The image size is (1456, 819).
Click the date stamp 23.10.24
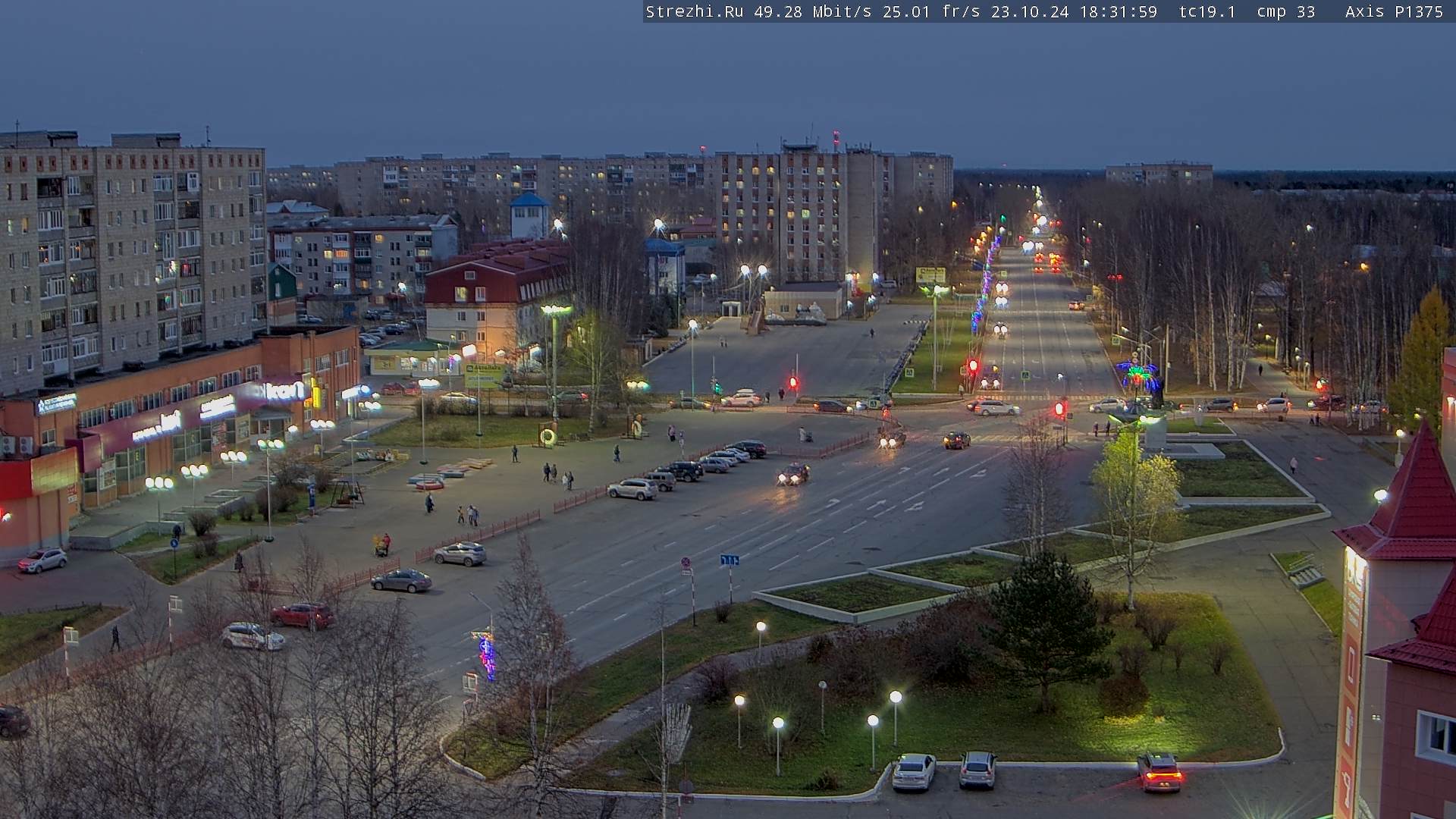1030,12
